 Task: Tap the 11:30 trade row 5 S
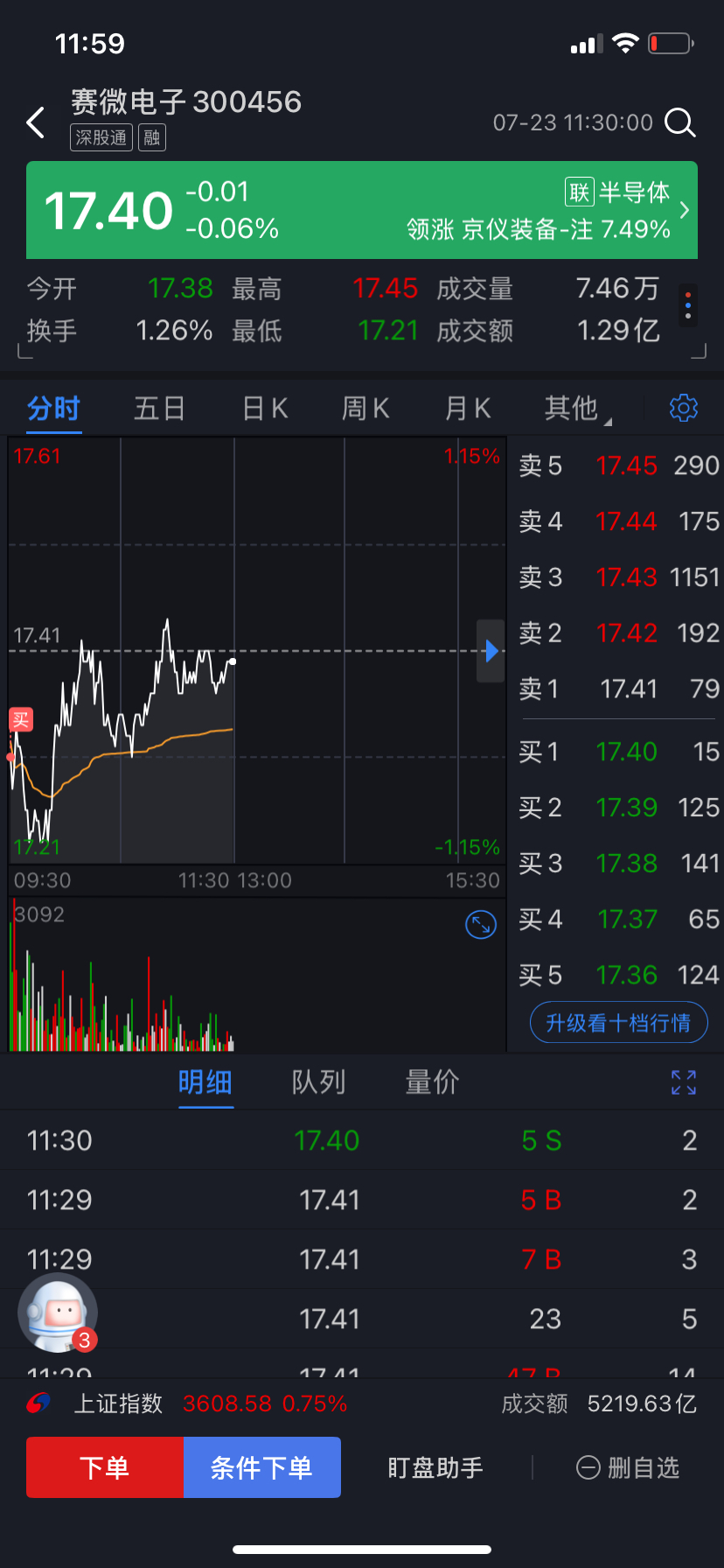tap(362, 1140)
